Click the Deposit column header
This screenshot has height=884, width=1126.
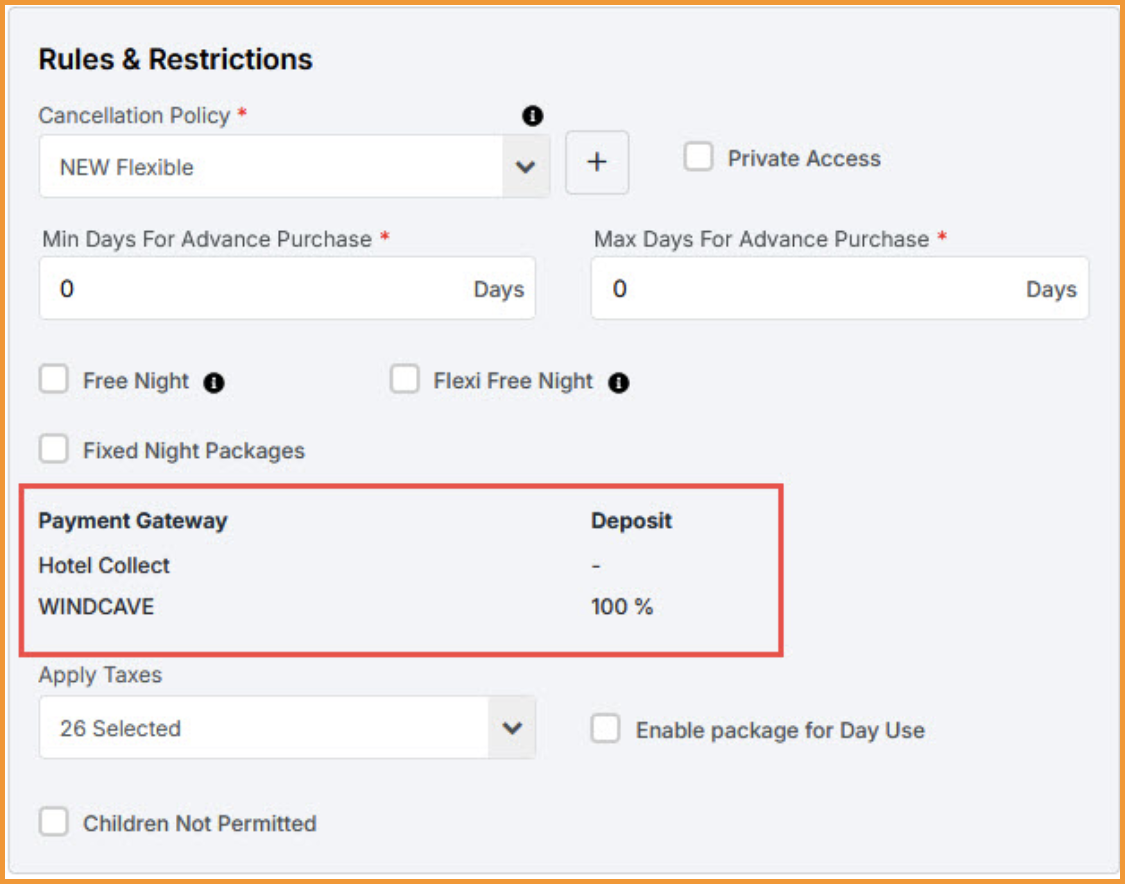click(630, 520)
